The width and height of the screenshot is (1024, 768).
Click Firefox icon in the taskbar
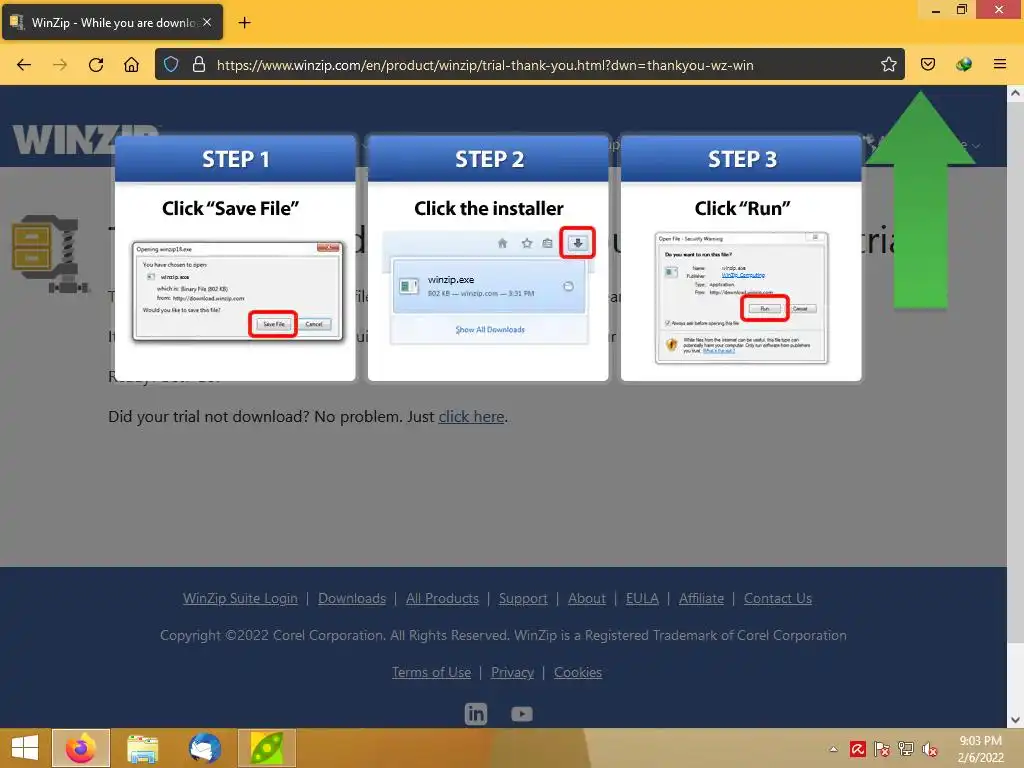pyautogui.click(x=81, y=748)
